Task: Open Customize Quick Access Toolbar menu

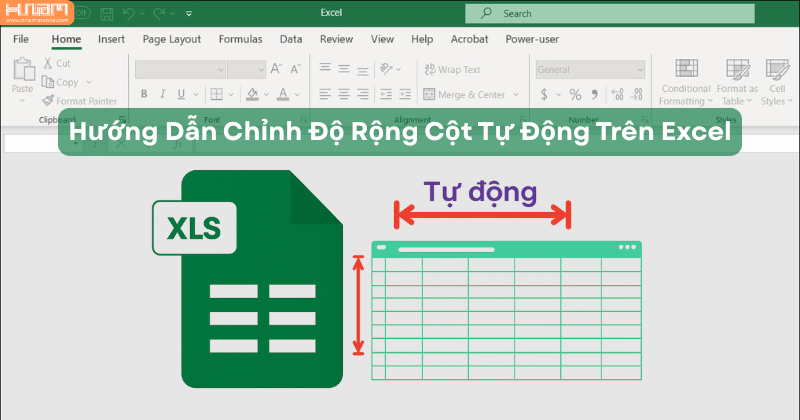Action: click(x=189, y=14)
